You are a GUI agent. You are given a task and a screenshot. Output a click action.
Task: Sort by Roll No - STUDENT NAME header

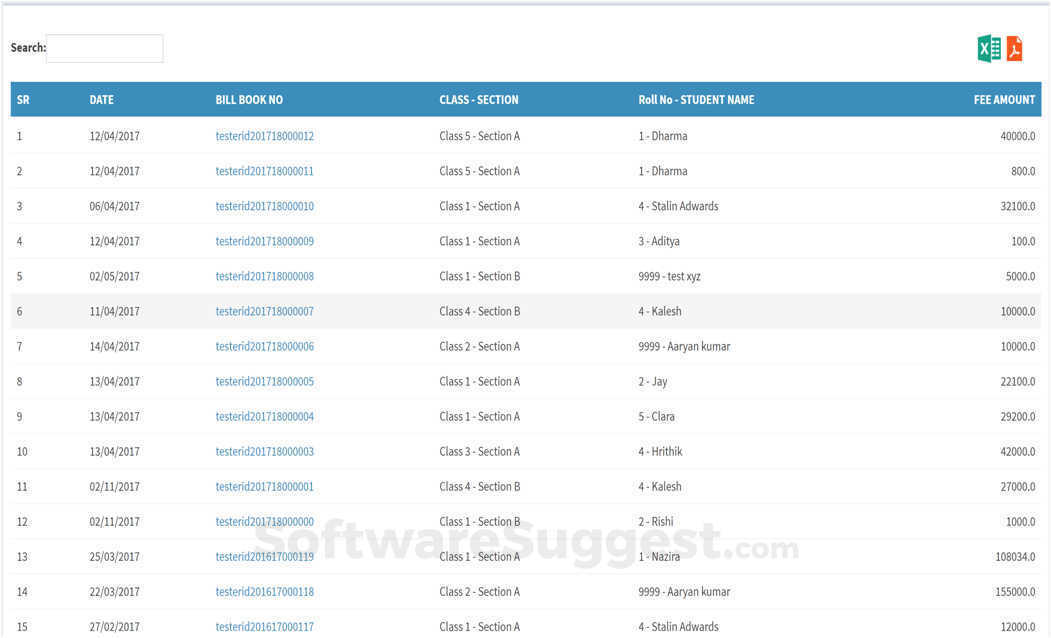click(x=696, y=100)
